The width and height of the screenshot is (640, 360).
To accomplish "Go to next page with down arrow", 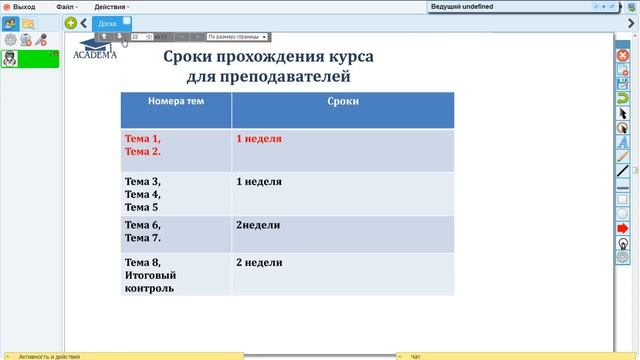I will pyautogui.click(x=119, y=37).
